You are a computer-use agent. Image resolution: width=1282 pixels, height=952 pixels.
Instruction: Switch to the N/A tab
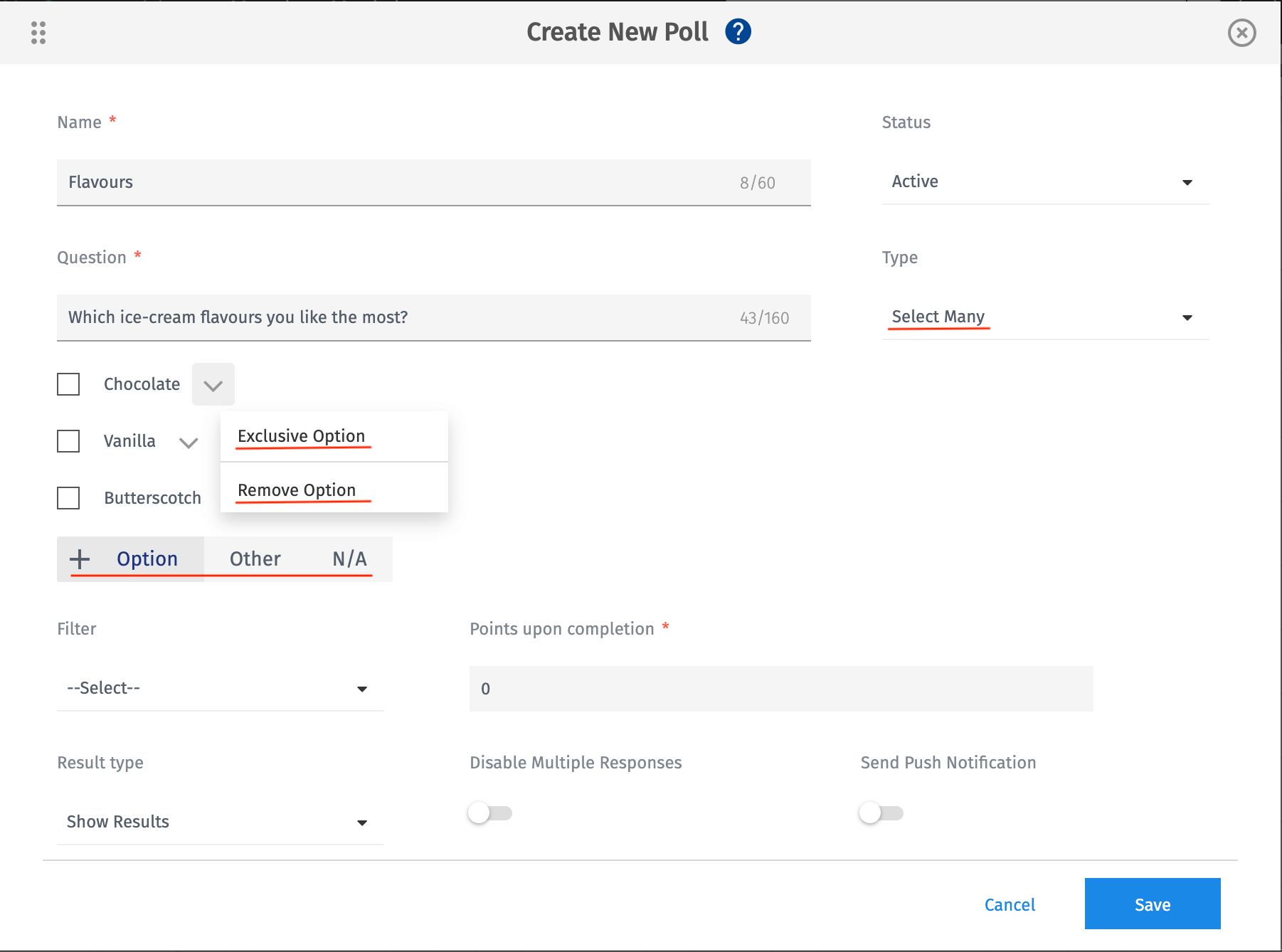349,559
